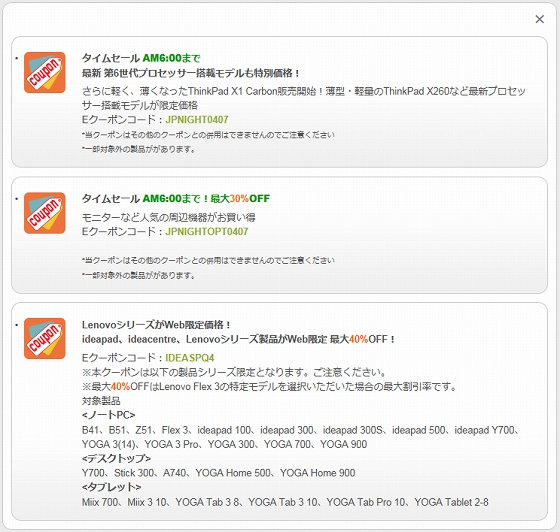This screenshot has height=532, width=560.
Task: Click the <ノートPC> category label
Action: tap(109, 415)
